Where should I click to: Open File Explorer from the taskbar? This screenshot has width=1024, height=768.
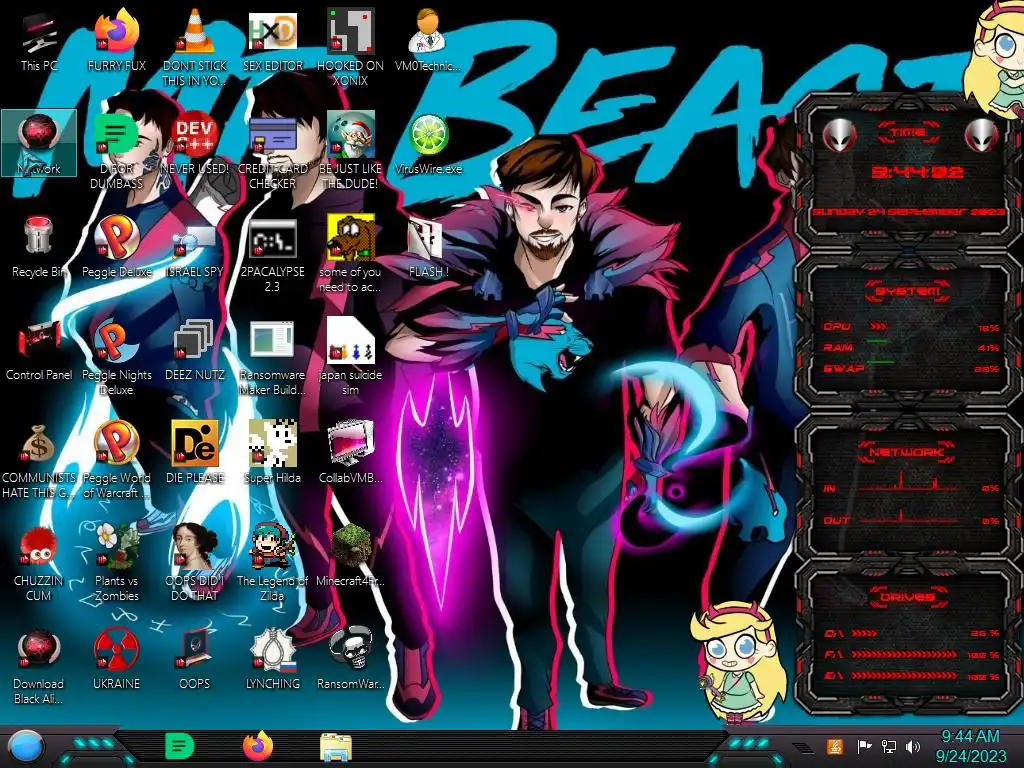click(336, 746)
